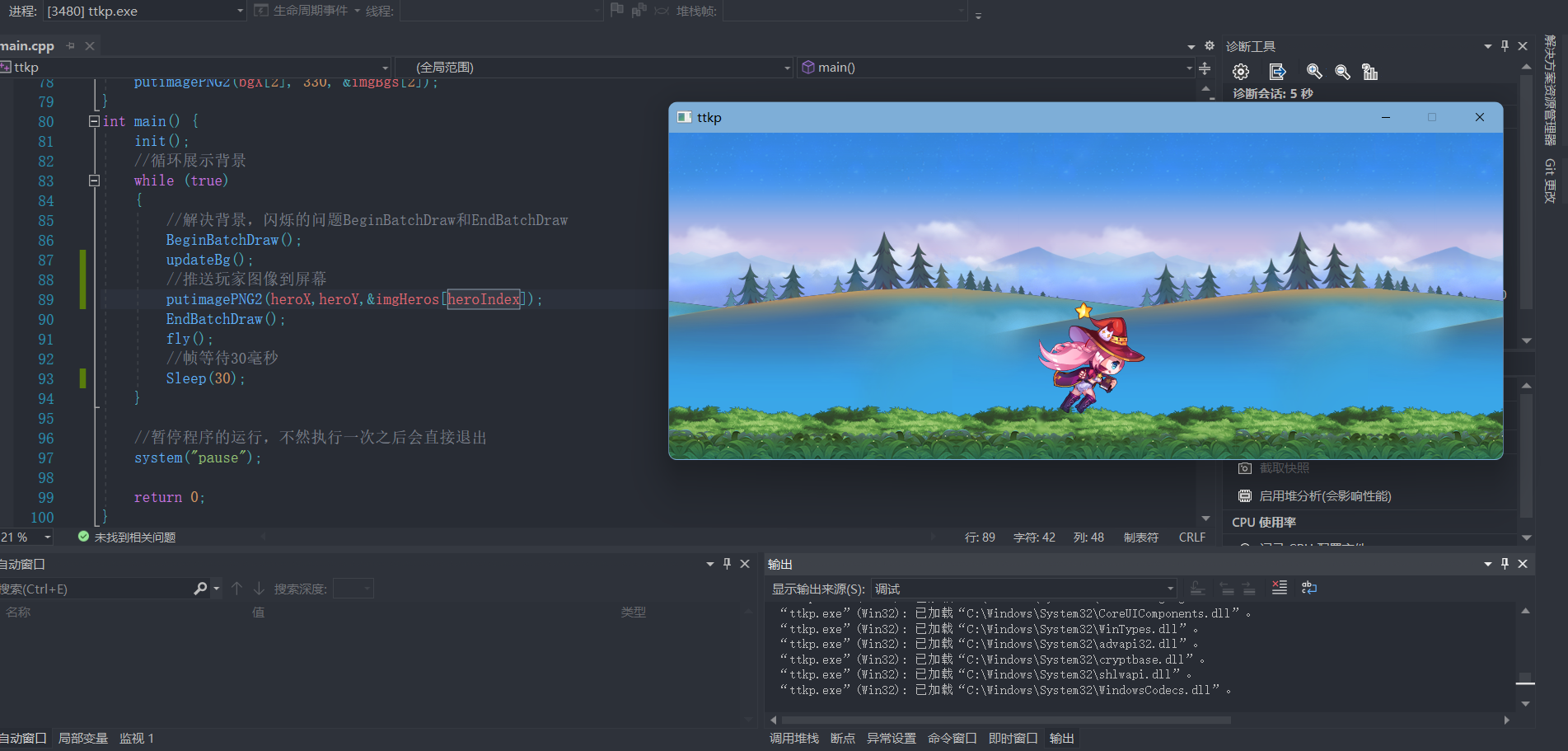Pin the diagnostic tools panel
This screenshot has width=1568, height=751.
tap(1505, 46)
